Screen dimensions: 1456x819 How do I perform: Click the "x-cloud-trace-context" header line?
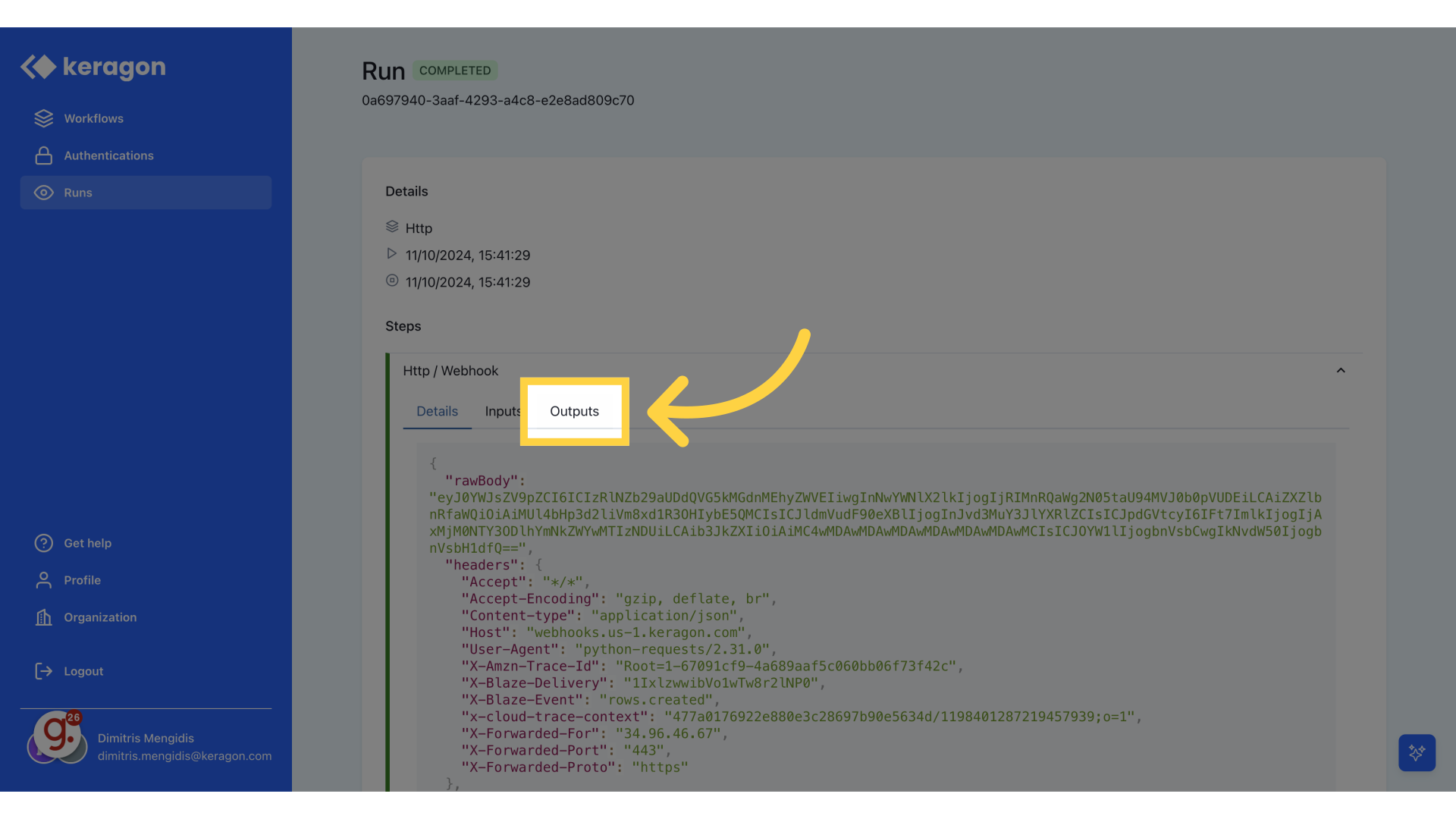(x=802, y=717)
